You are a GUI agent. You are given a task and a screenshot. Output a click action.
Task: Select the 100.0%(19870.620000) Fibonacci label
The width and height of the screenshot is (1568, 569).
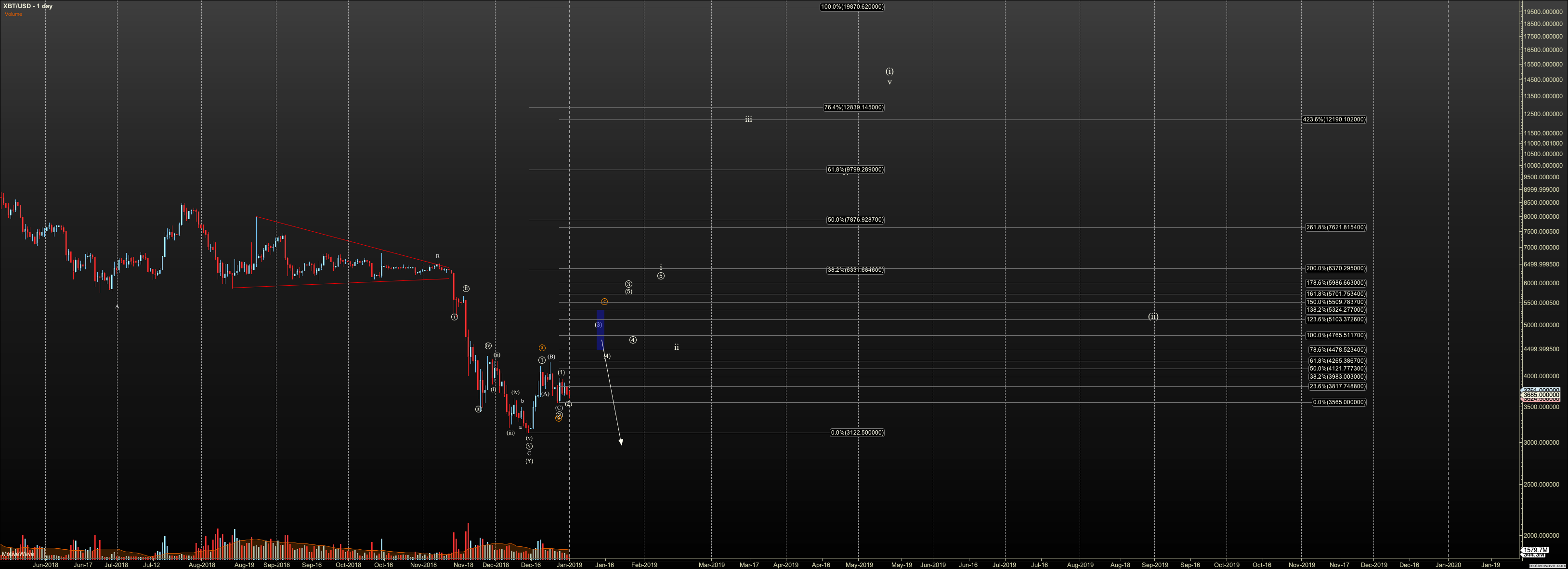(851, 7)
